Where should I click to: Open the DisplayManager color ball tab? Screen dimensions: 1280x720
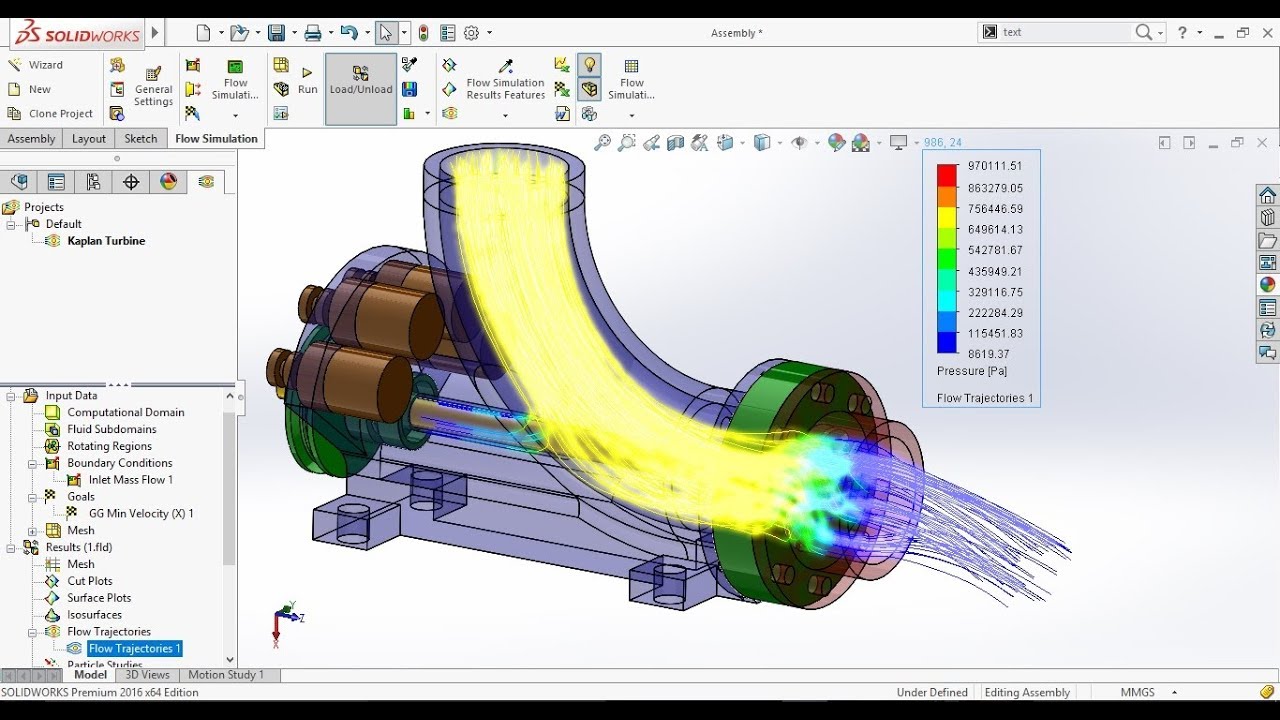168,182
